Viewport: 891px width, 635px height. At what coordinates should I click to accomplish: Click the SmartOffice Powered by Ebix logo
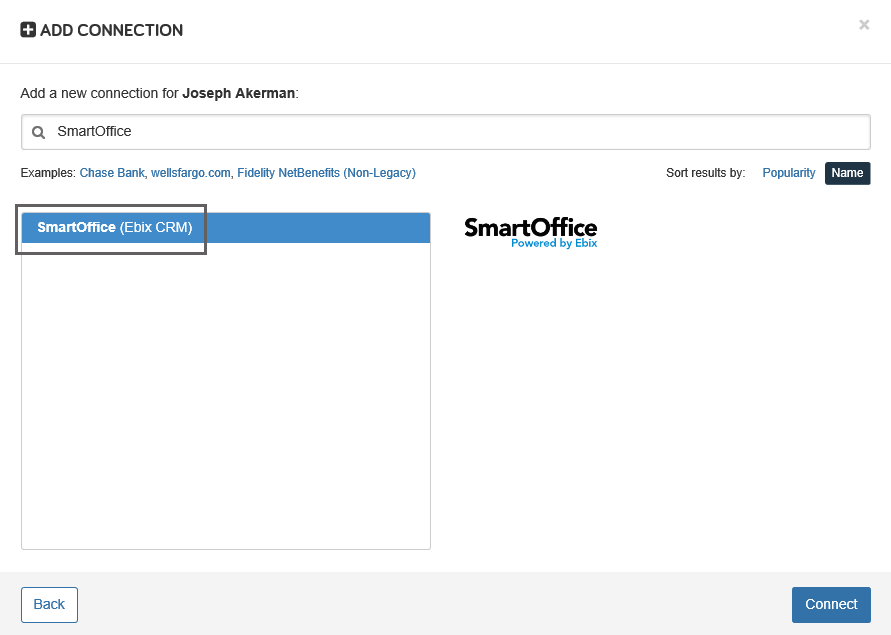(530, 232)
